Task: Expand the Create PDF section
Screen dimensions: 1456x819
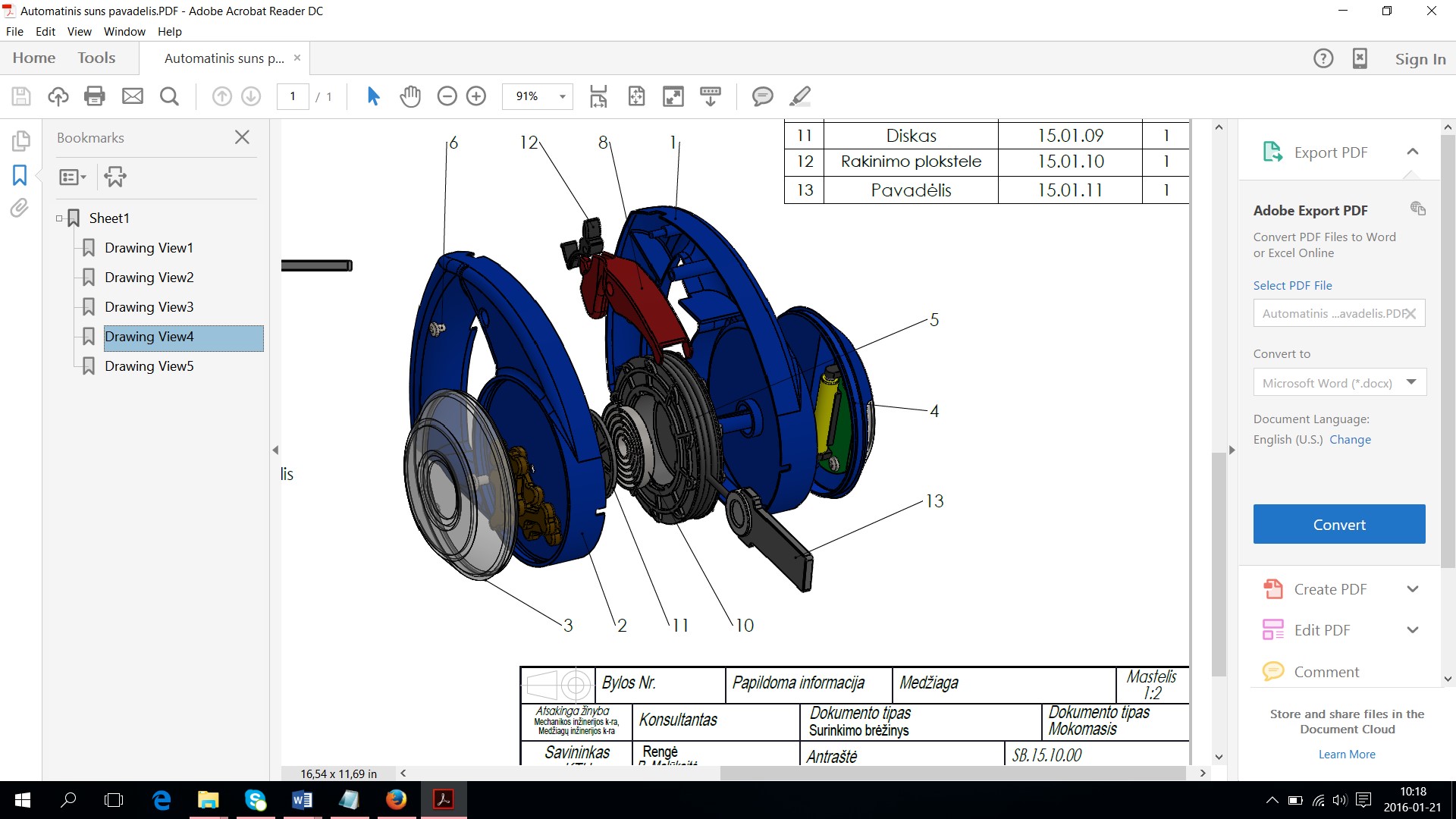Action: tap(1412, 589)
